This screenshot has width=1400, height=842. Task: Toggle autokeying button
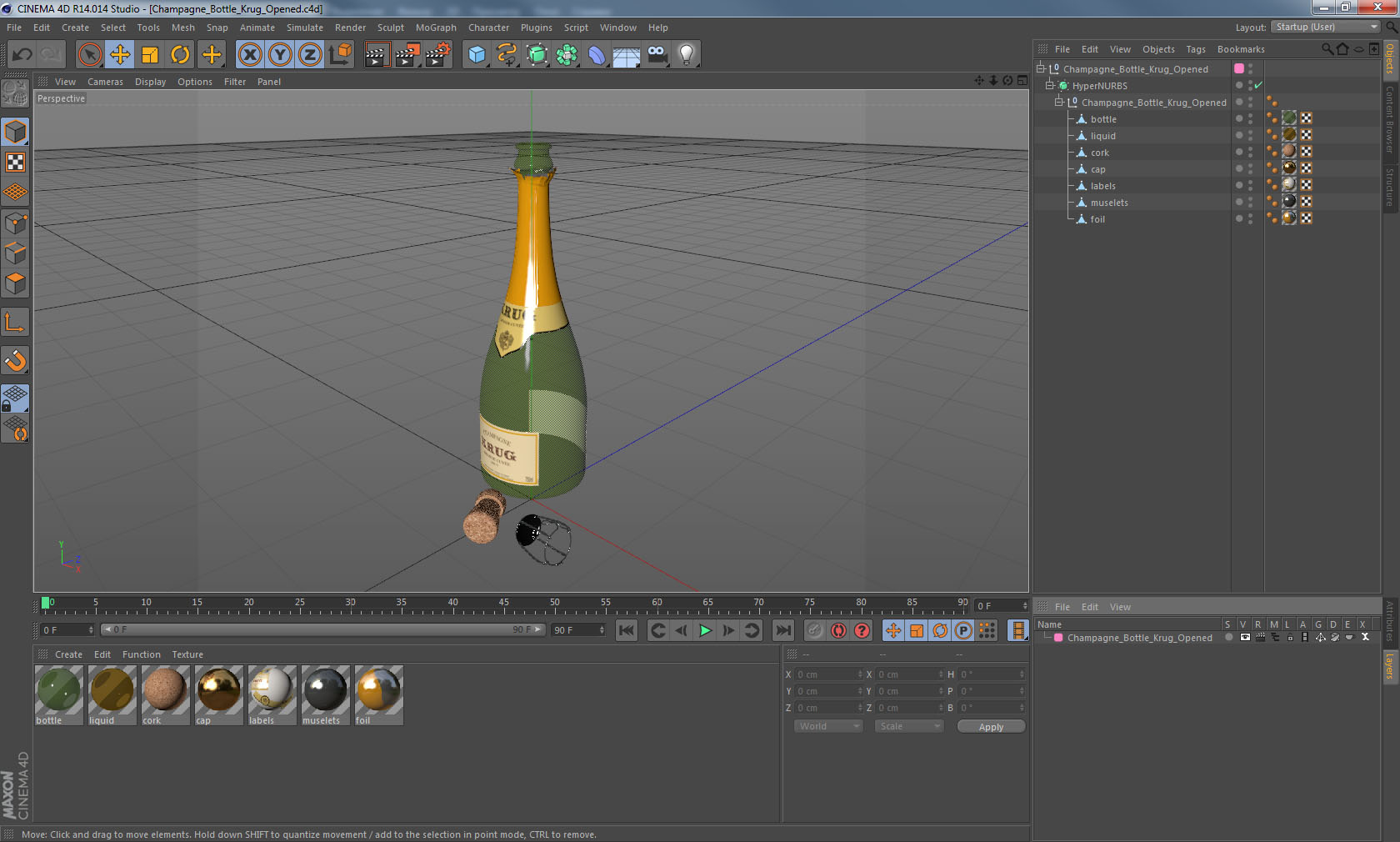click(838, 630)
